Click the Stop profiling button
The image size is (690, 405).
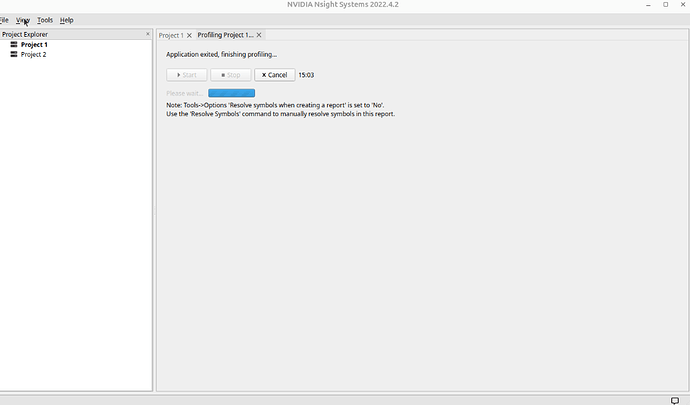coord(231,75)
